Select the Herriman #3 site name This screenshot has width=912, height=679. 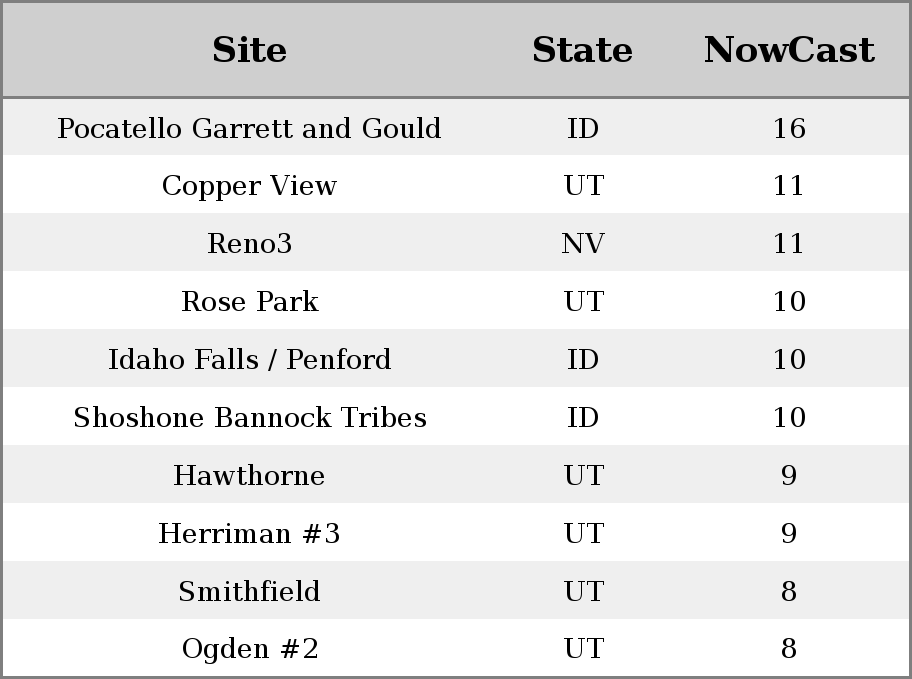pyautogui.click(x=249, y=534)
